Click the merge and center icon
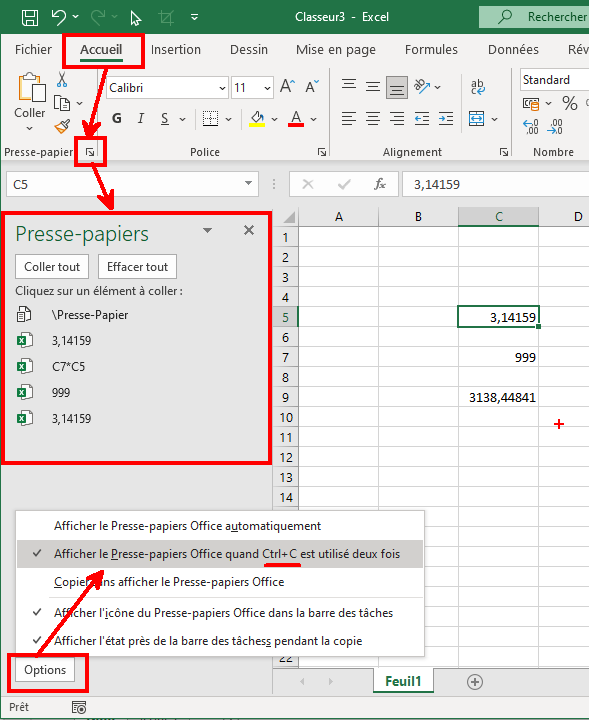Image resolution: width=589 pixels, height=720 pixels. pyautogui.click(x=477, y=119)
